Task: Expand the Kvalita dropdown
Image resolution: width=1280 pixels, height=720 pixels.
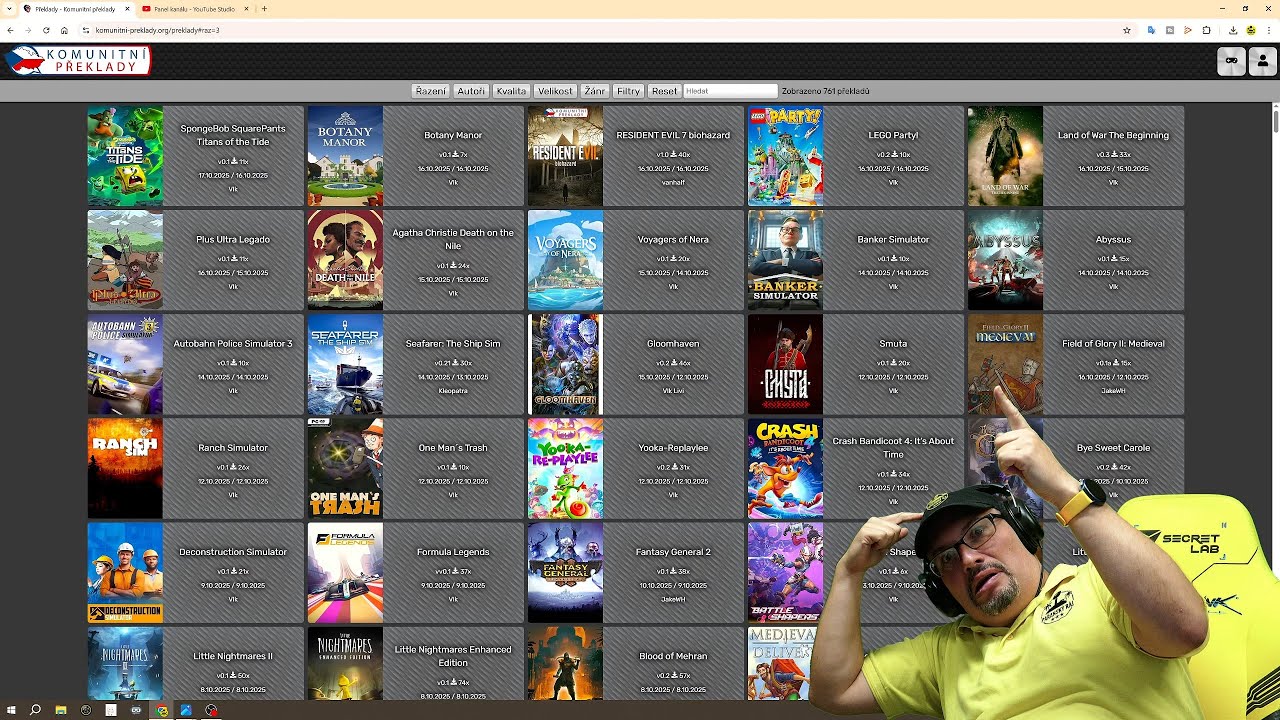Action: point(511,91)
